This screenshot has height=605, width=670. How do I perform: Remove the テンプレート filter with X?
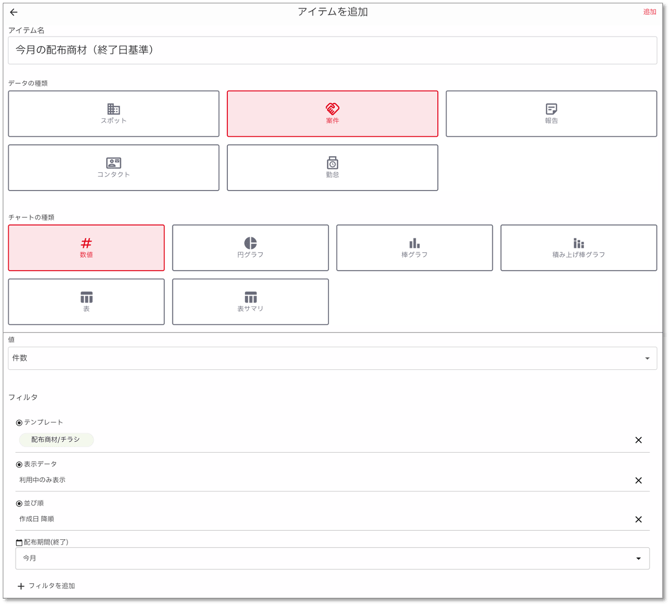pos(638,440)
